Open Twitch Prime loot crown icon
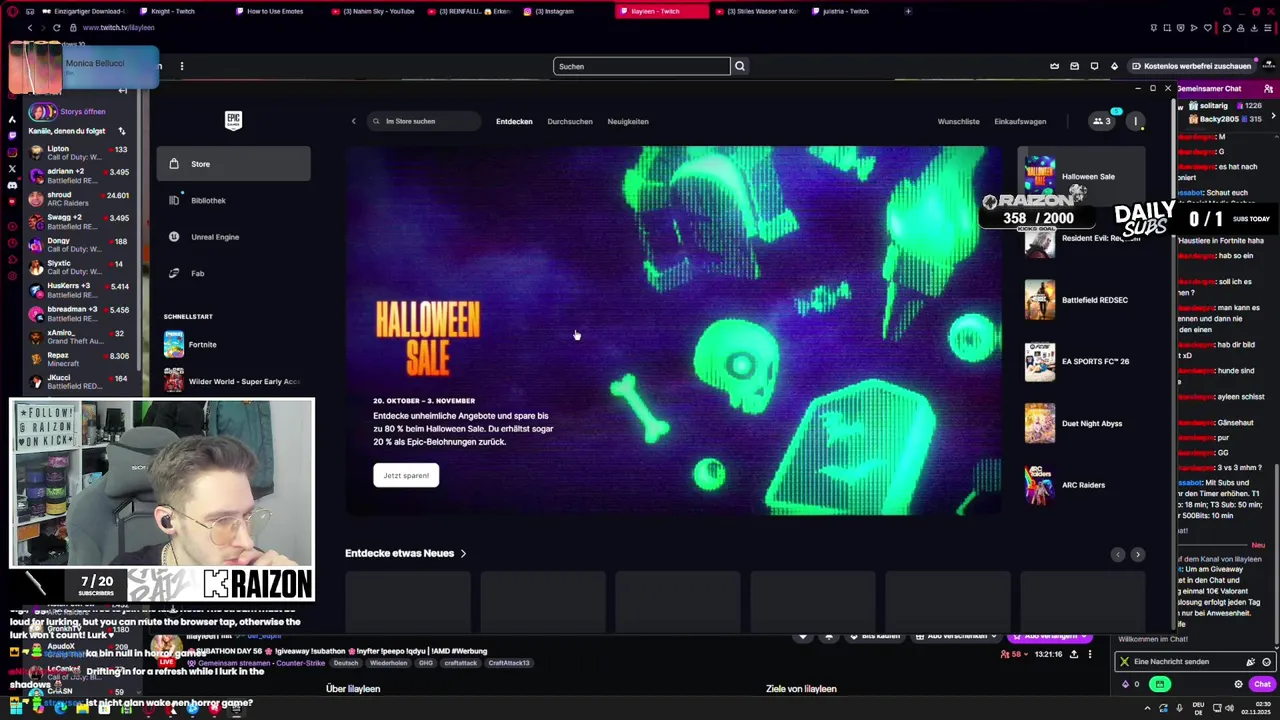Image resolution: width=1280 pixels, height=720 pixels. point(1054,66)
